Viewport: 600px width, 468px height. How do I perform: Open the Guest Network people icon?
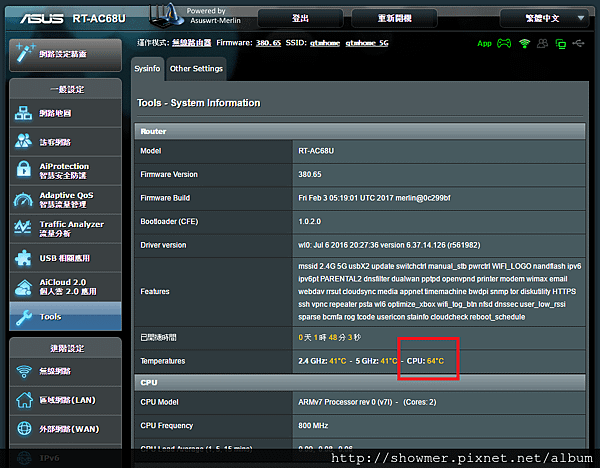pyautogui.click(x=23, y=141)
